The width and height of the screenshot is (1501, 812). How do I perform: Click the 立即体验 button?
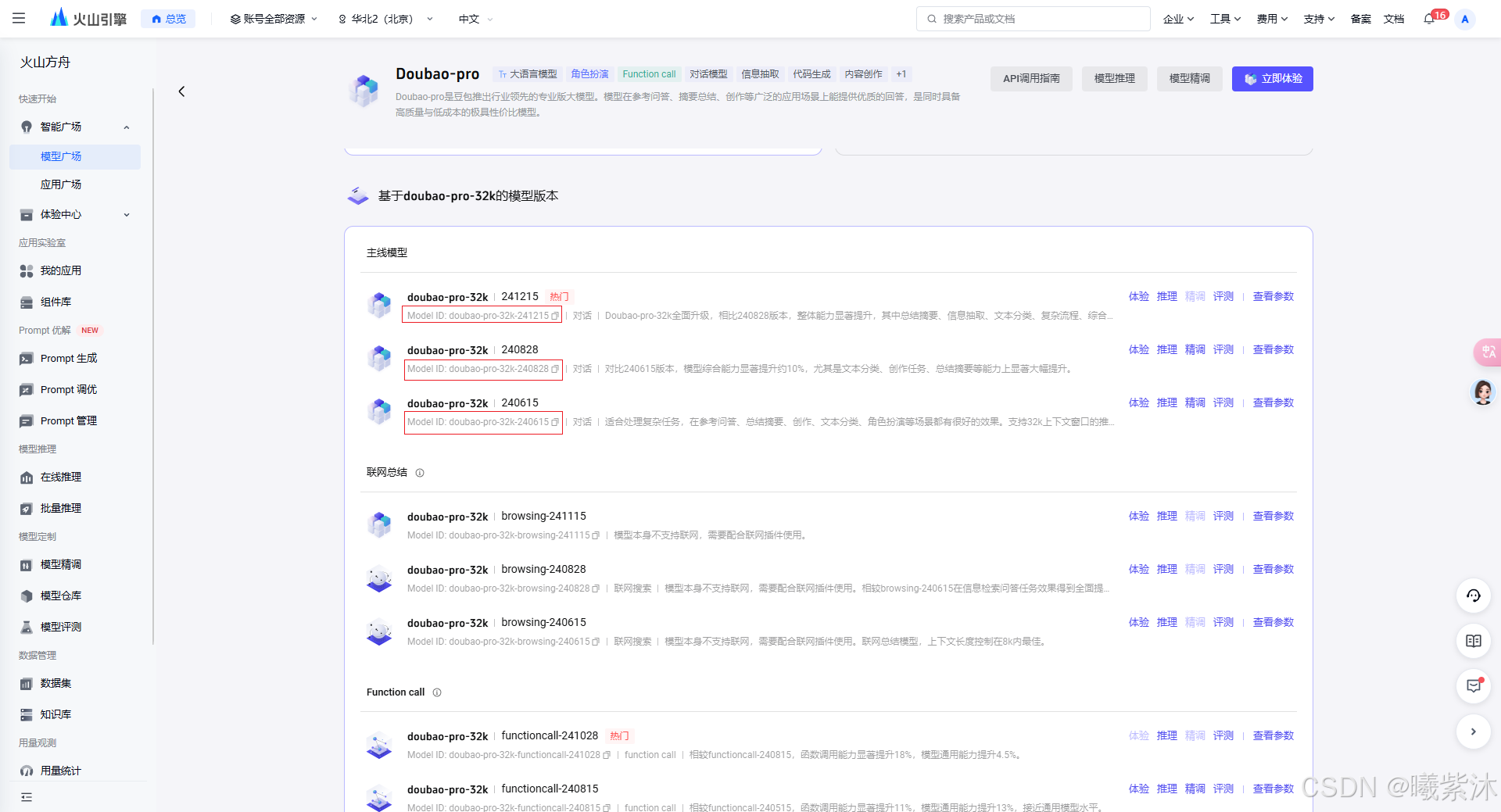(1272, 78)
